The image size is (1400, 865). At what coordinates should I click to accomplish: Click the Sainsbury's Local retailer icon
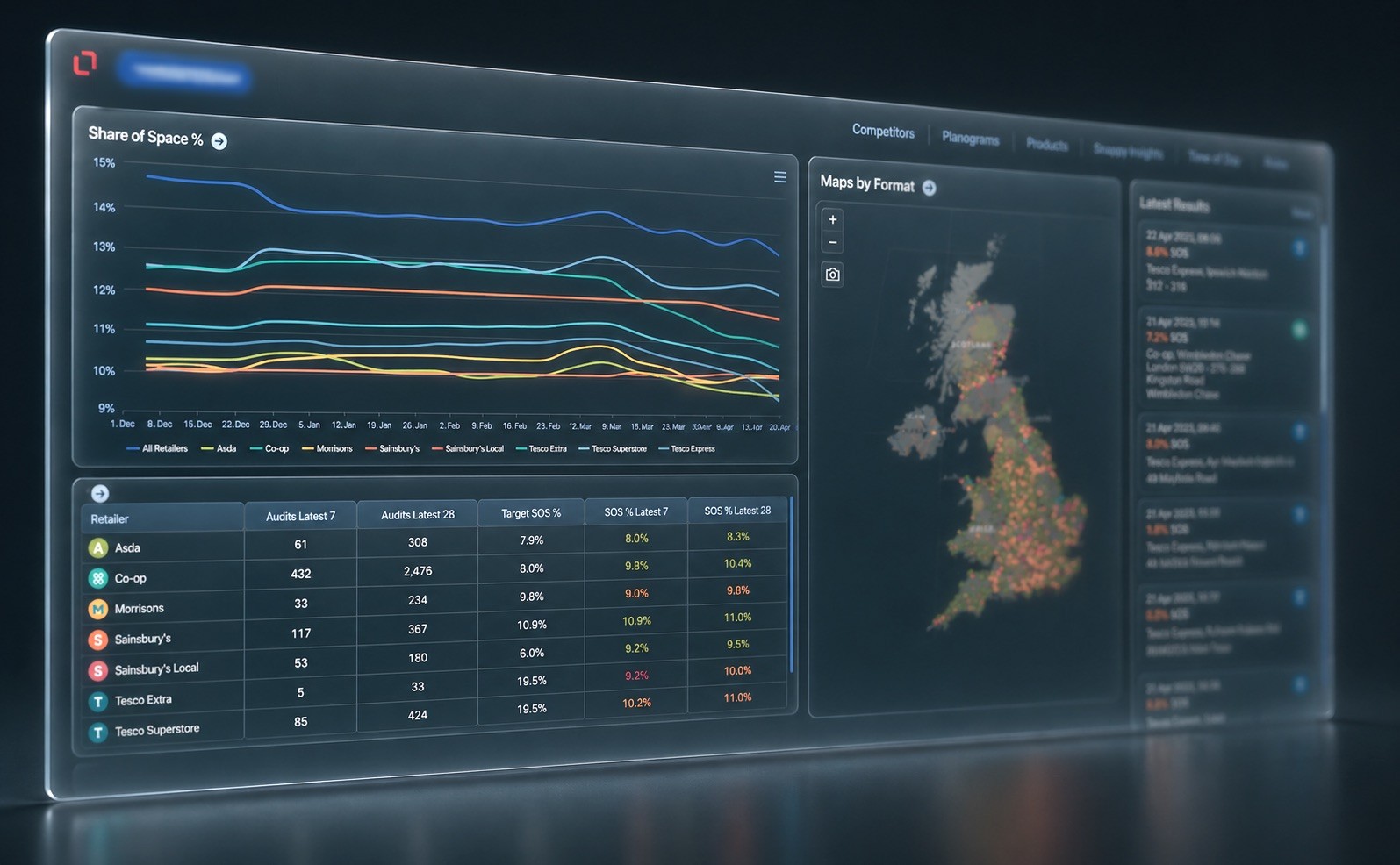click(98, 671)
